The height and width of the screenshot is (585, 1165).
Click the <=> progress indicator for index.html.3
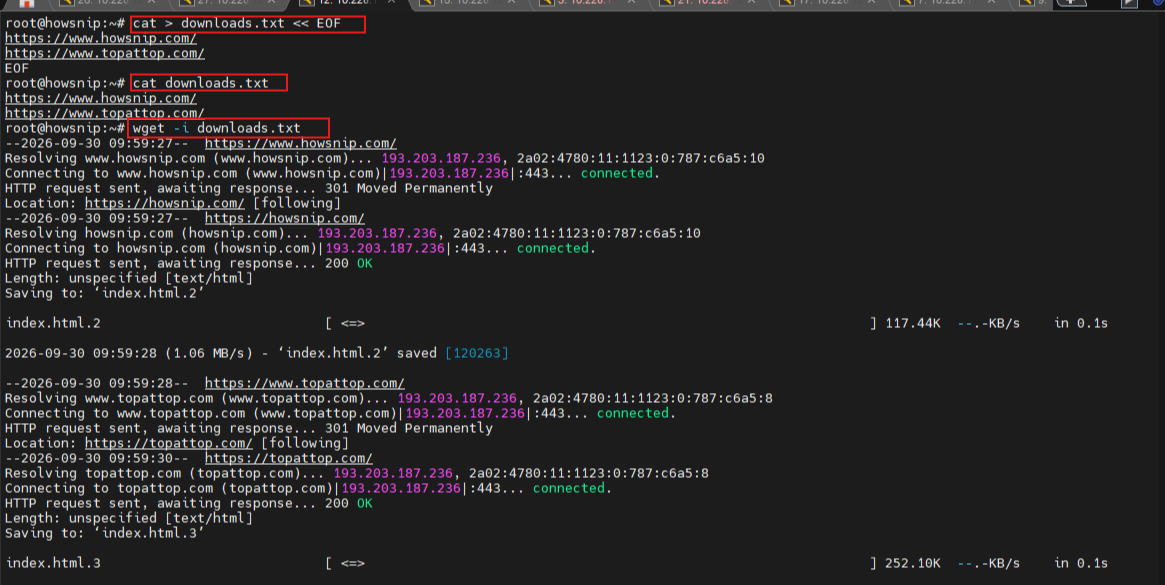(x=353, y=563)
